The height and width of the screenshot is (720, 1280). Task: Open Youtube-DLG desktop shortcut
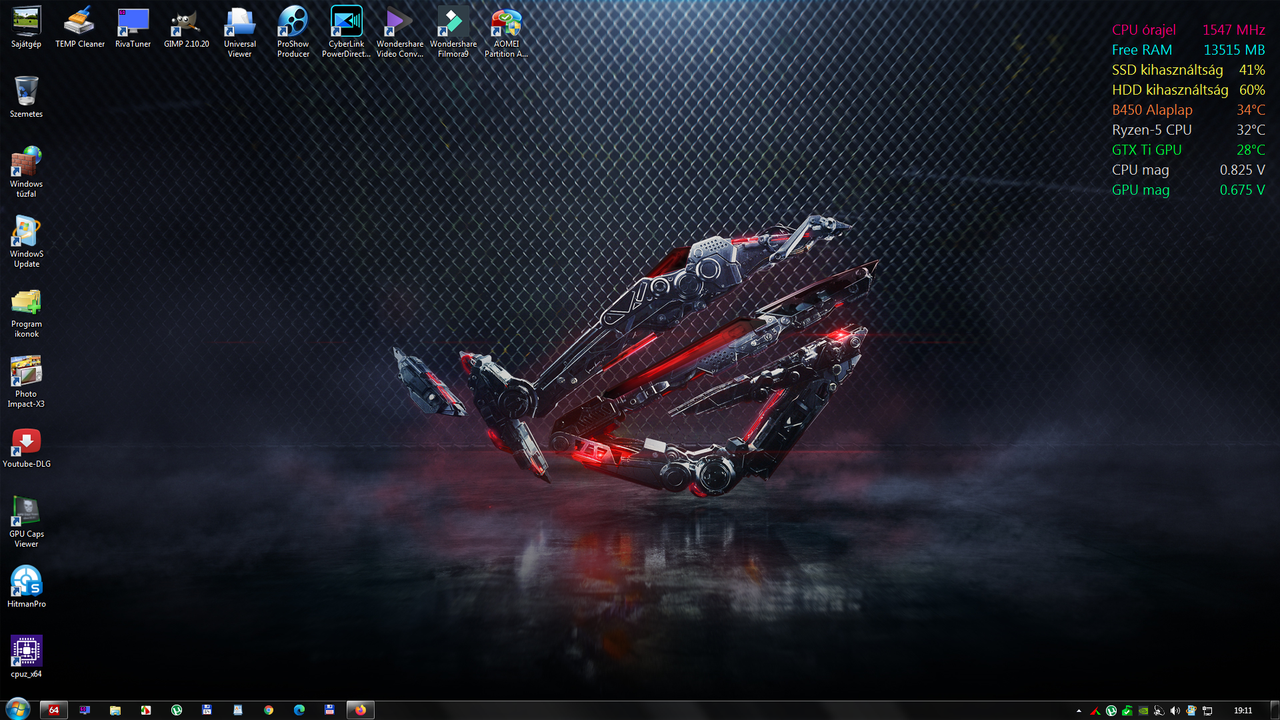[x=26, y=447]
